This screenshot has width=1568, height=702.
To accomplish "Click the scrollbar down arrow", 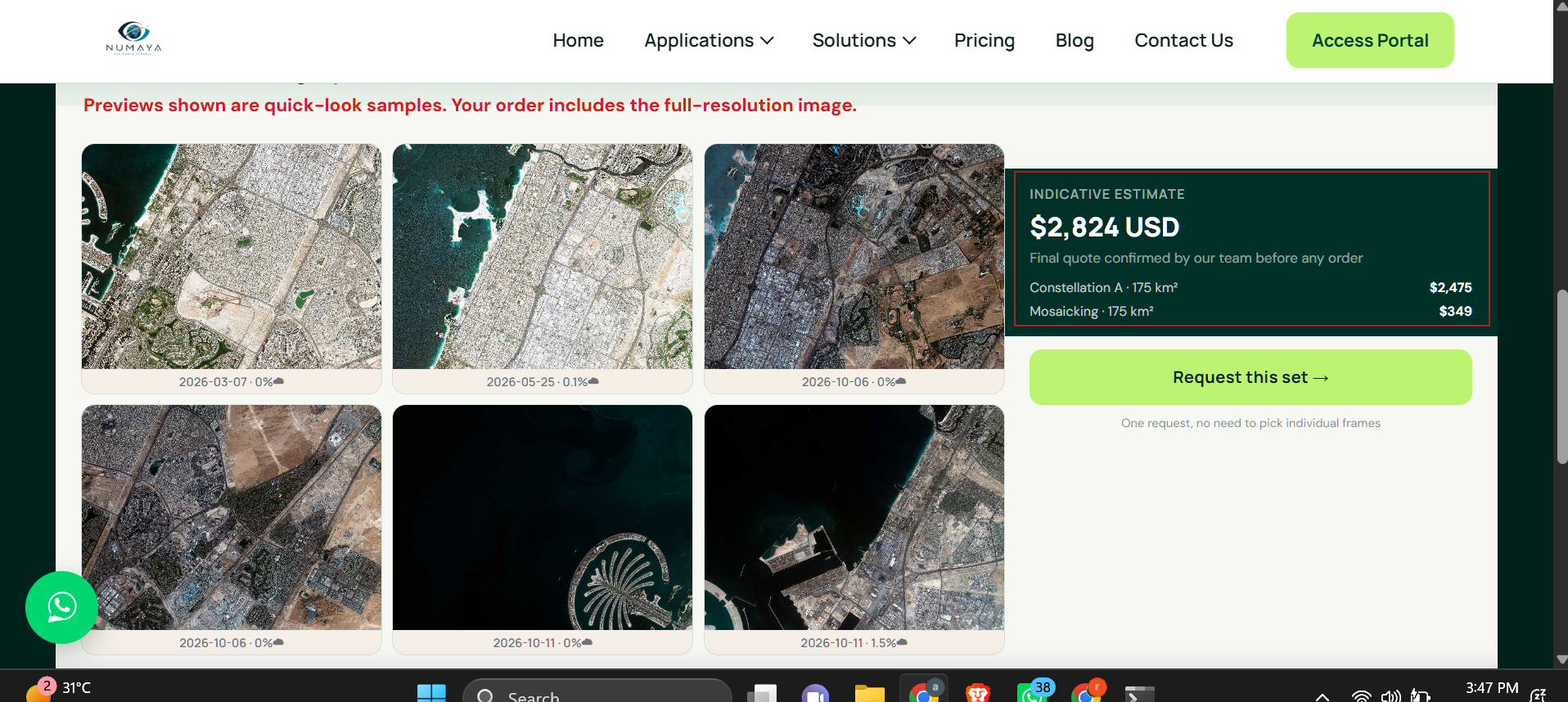I will tap(1561, 659).
